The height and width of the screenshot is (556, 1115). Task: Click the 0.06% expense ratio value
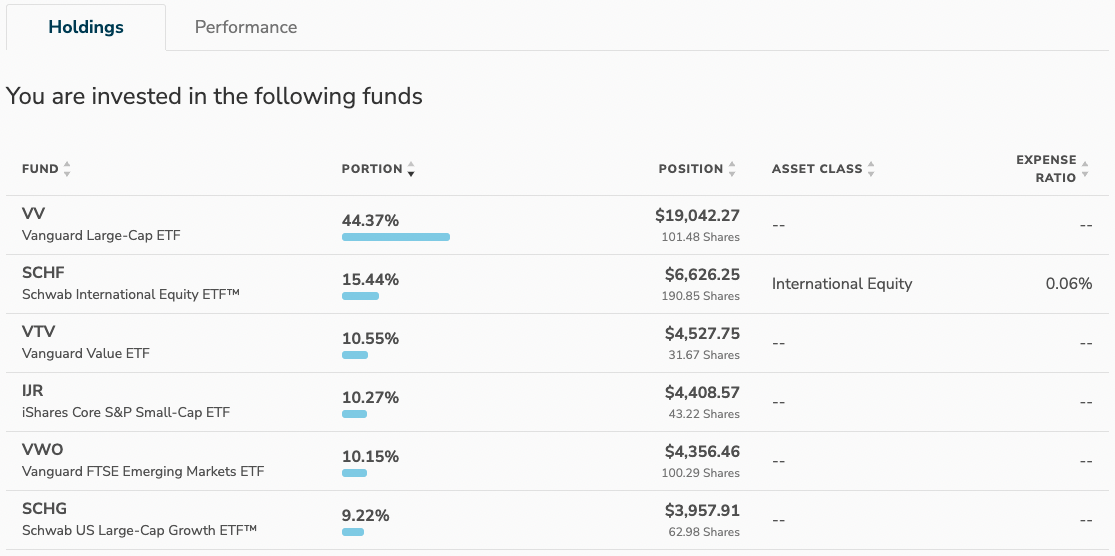click(1069, 284)
